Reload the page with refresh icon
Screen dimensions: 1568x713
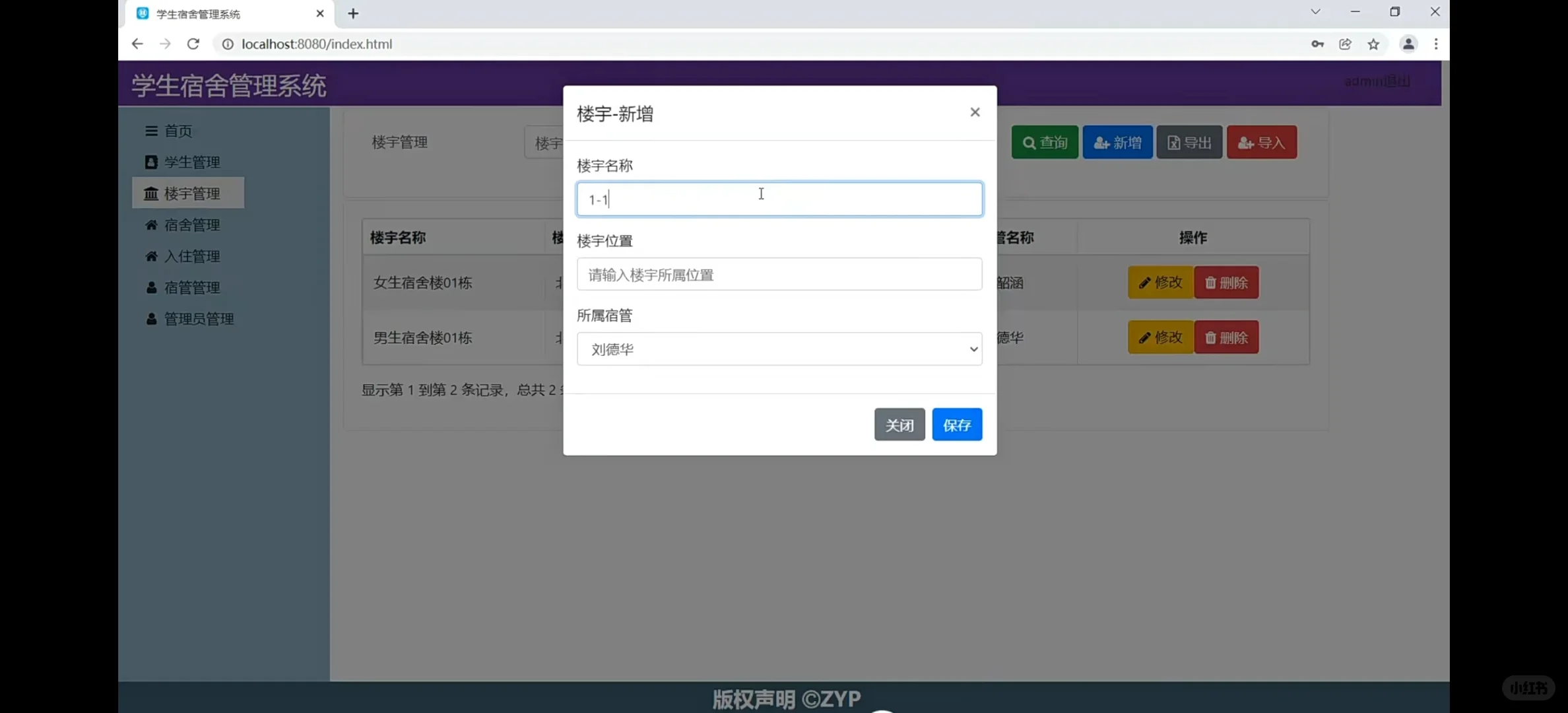pos(193,44)
